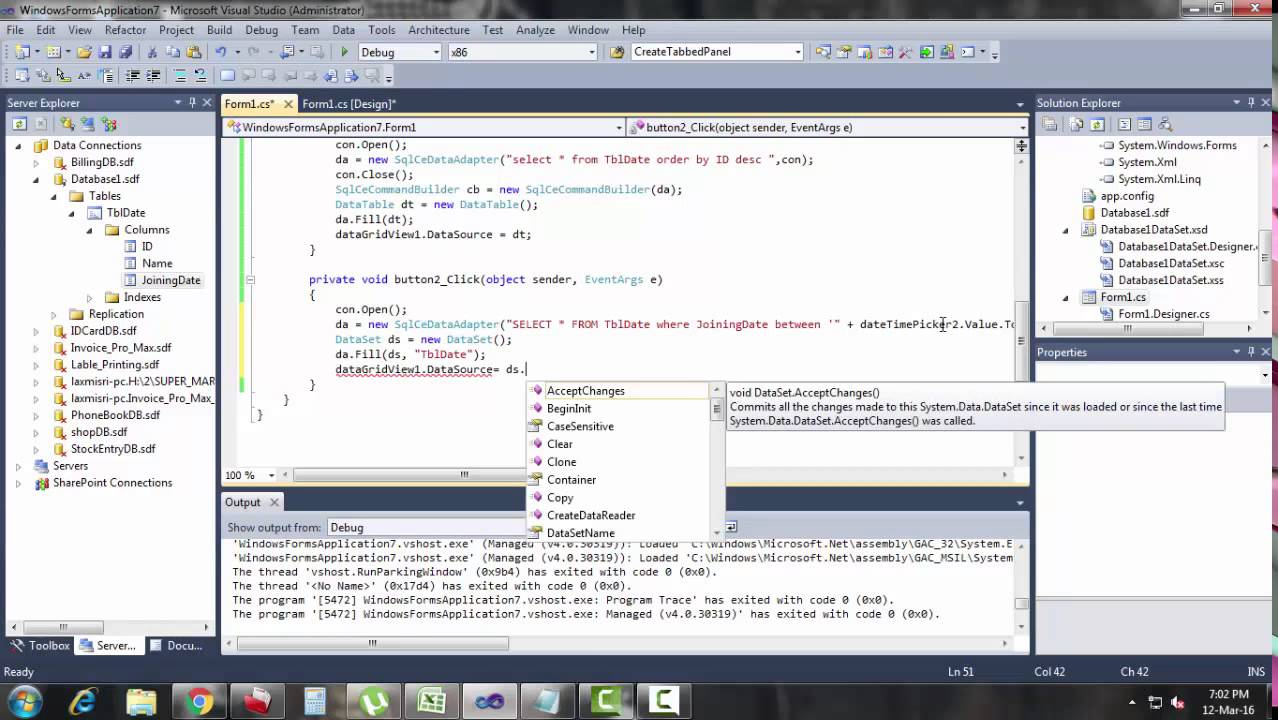Image resolution: width=1278 pixels, height=720 pixels.
Task: Click the Cut scissors icon
Action: pyautogui.click(x=152, y=52)
